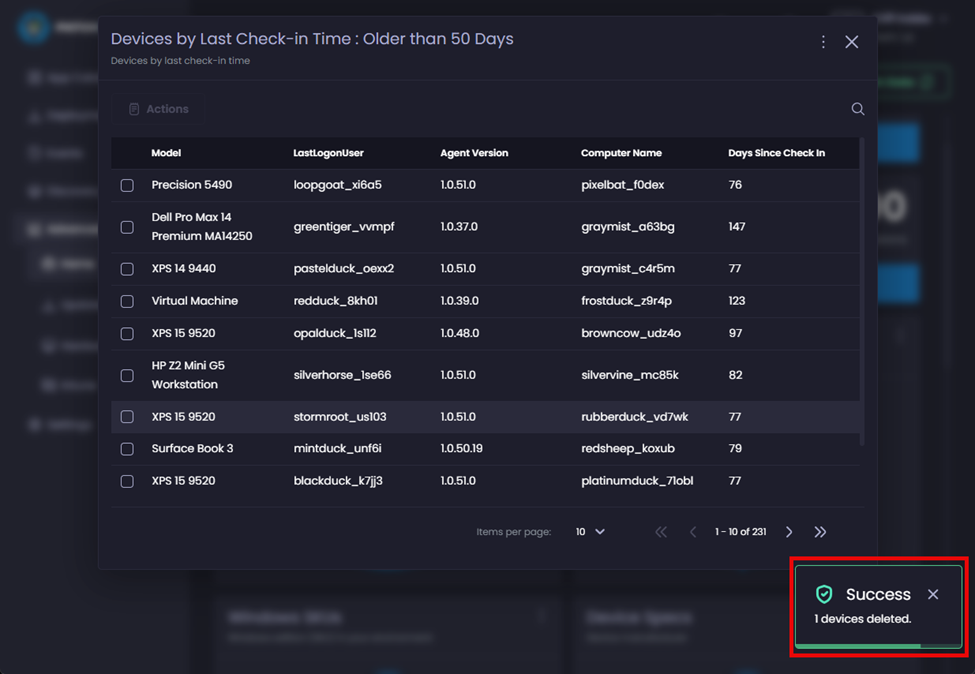Check the Precision 5490 row checkbox

tap(127, 185)
